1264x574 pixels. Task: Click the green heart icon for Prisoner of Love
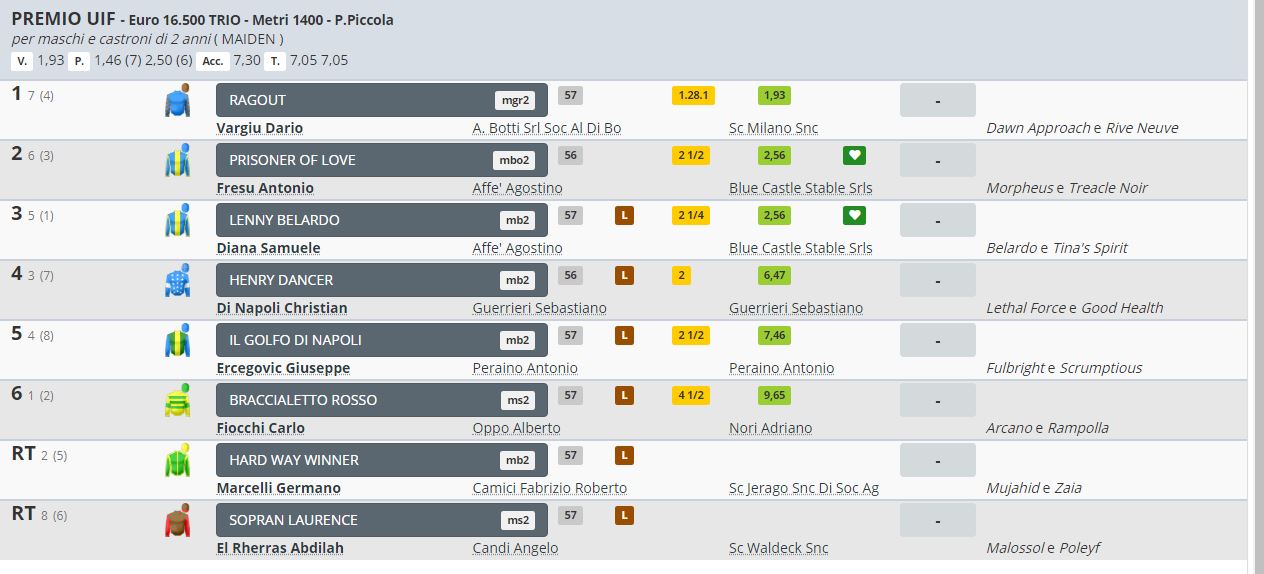854,155
